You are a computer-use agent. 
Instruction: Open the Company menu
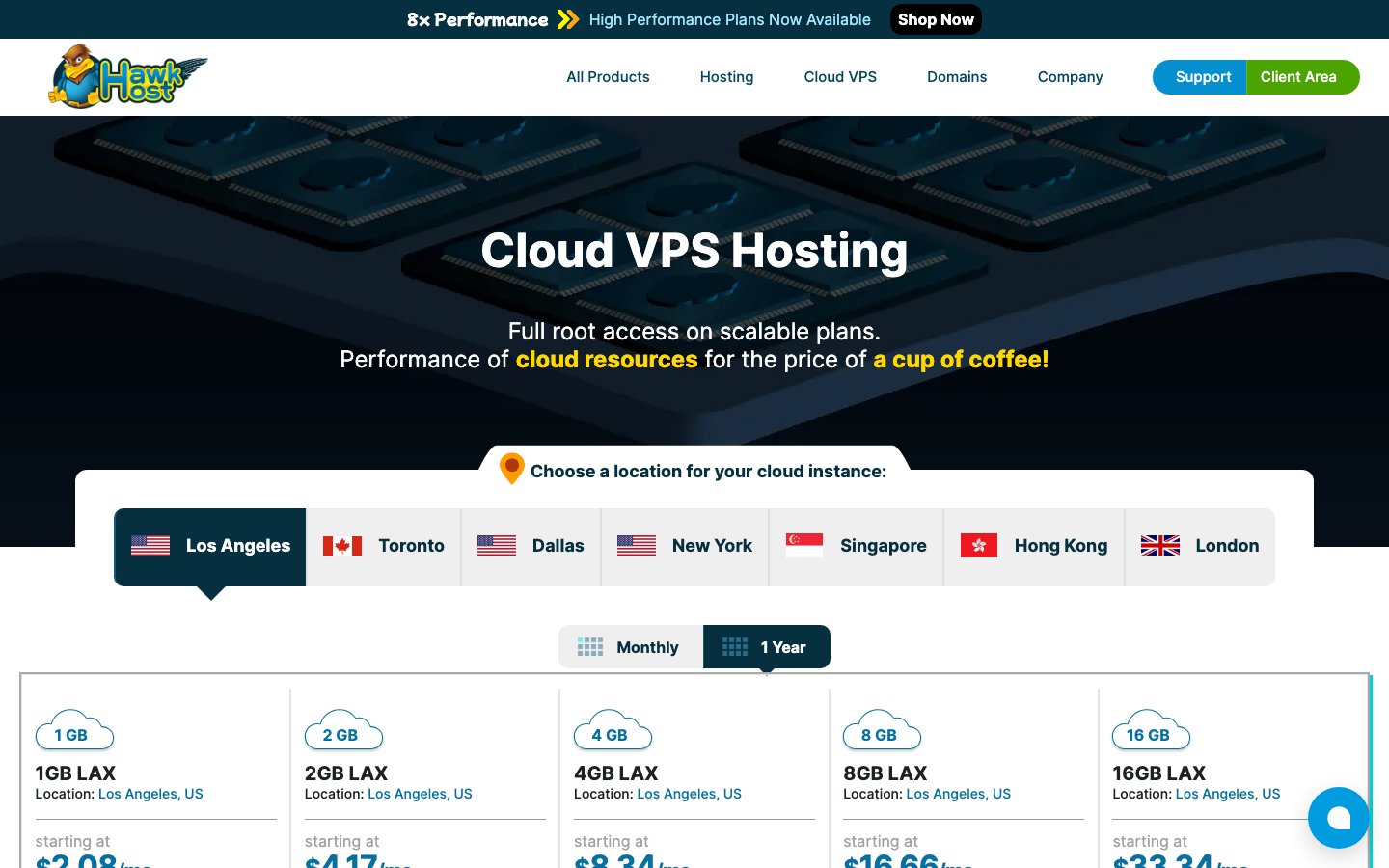point(1070,77)
